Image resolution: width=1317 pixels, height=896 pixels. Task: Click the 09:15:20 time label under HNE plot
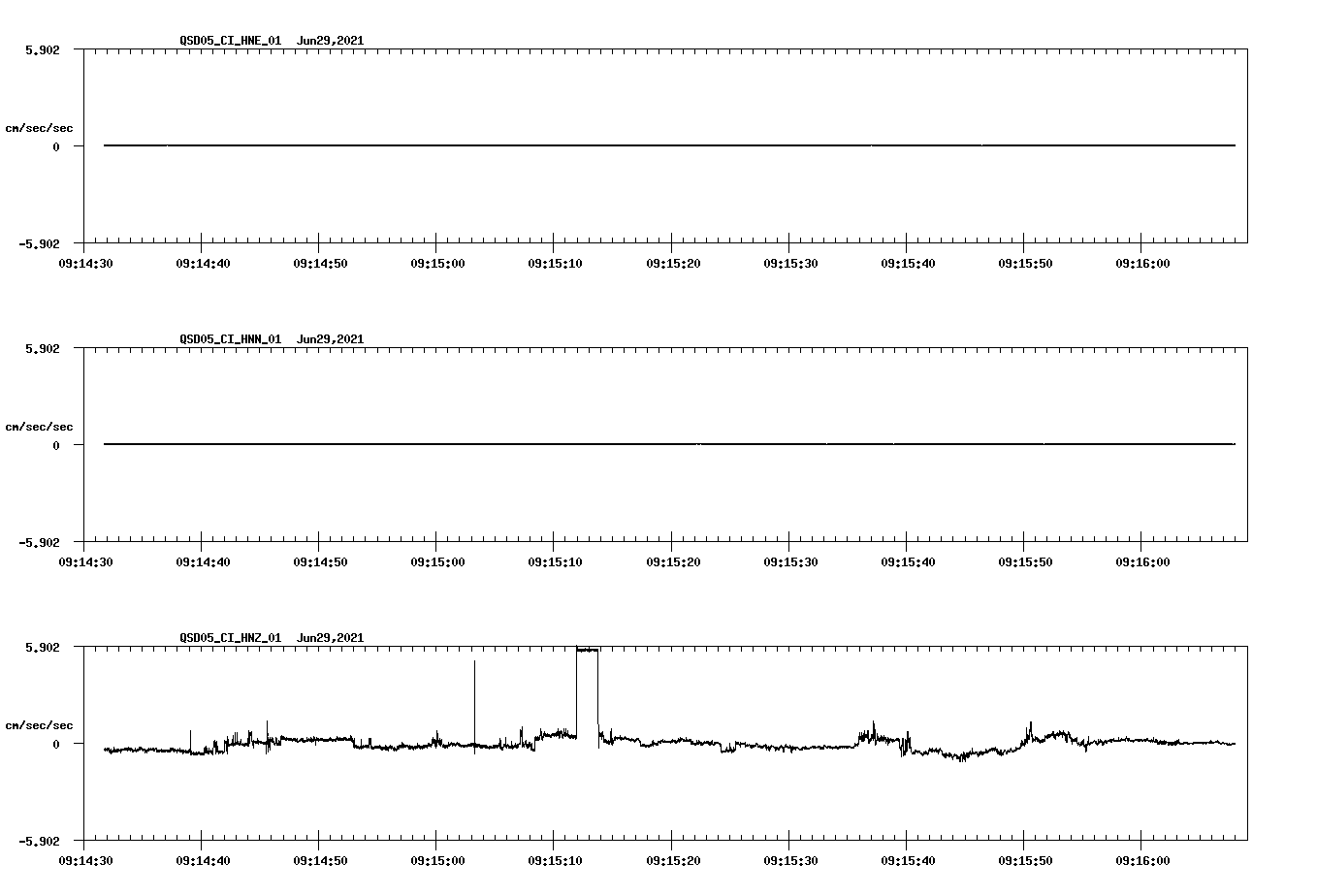[672, 264]
